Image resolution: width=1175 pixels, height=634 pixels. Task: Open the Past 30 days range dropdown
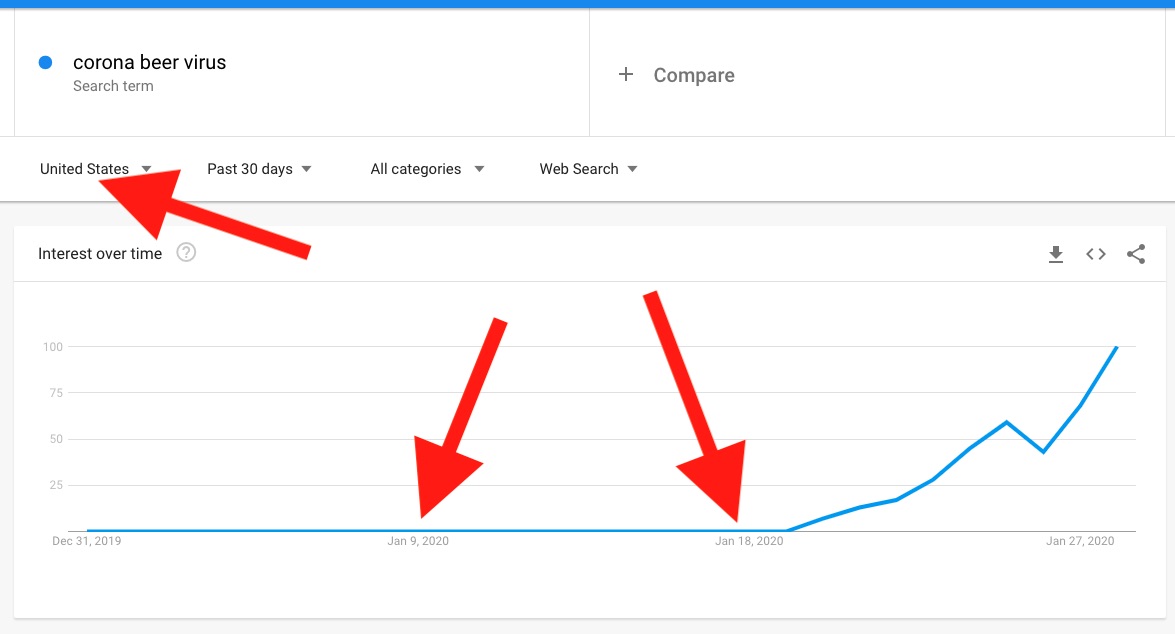point(259,169)
